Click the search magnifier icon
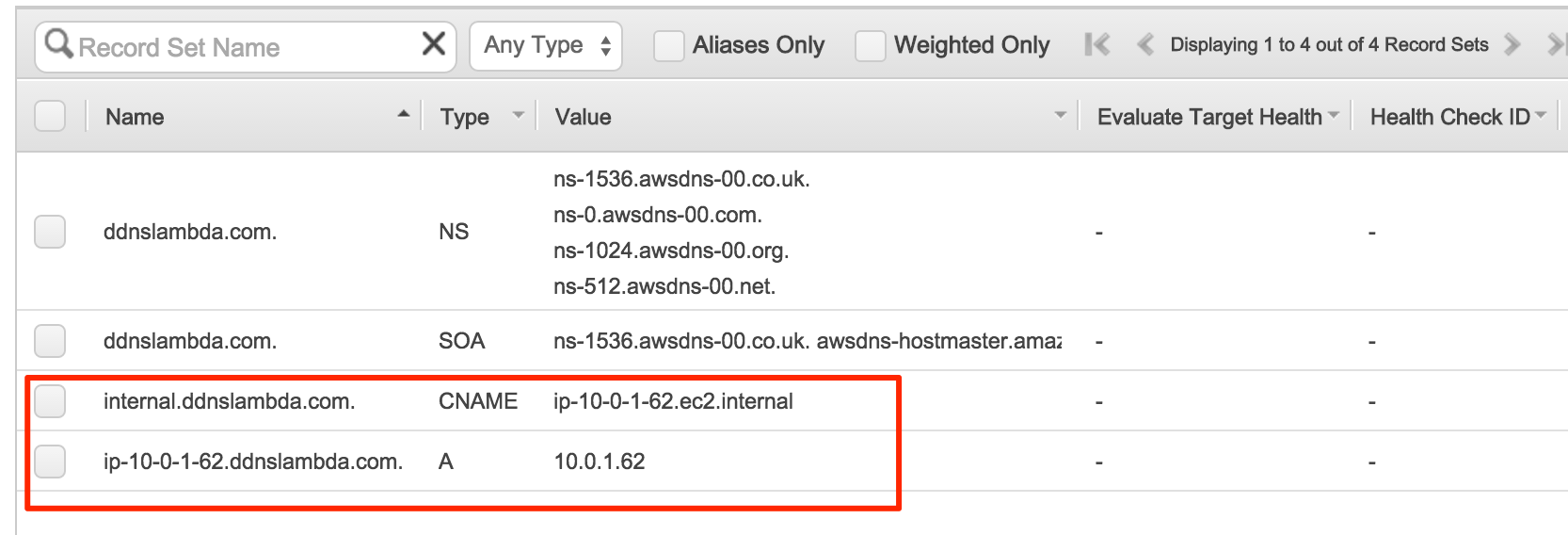 click(x=58, y=43)
